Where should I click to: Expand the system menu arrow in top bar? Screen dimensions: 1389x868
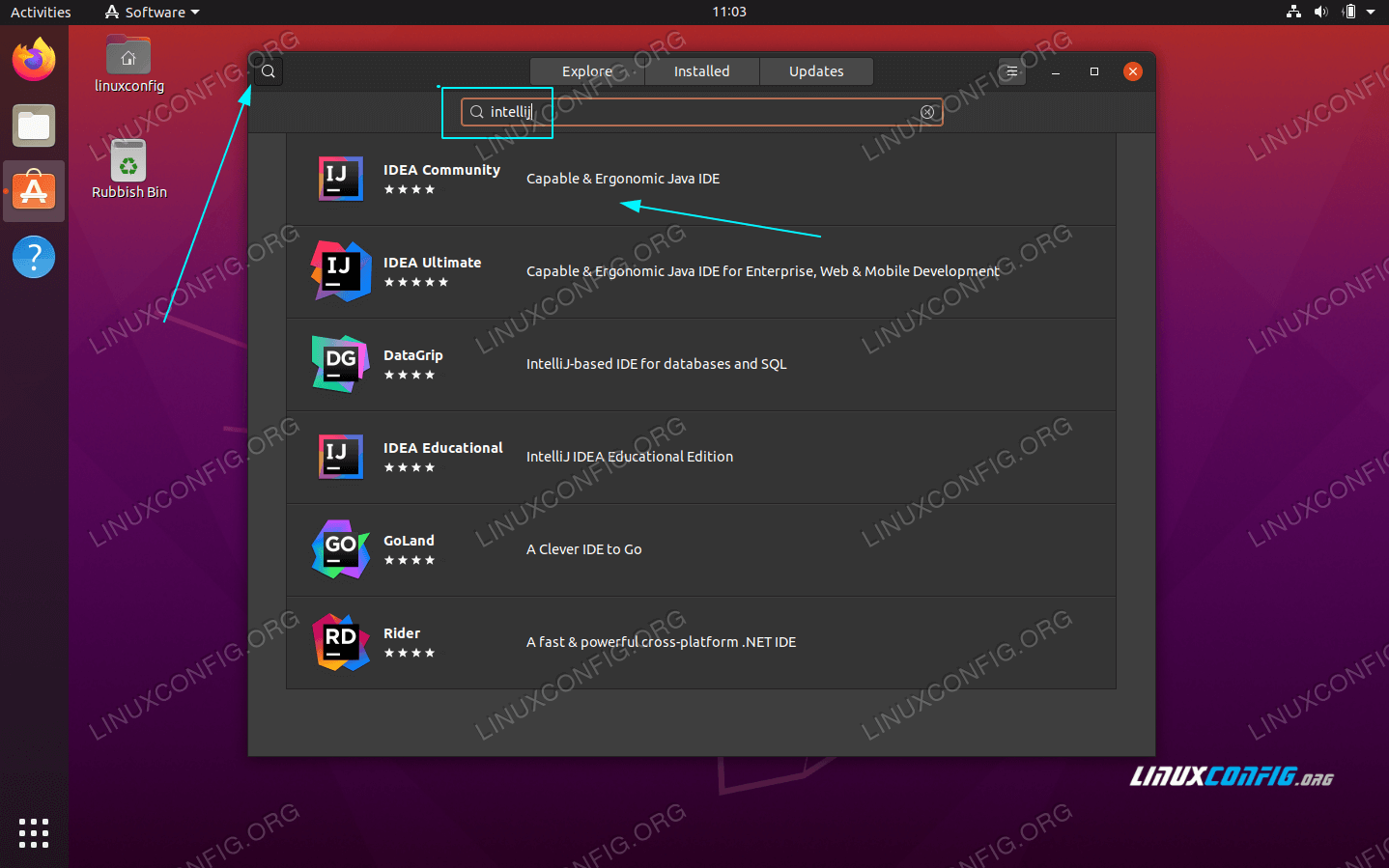click(x=1371, y=12)
